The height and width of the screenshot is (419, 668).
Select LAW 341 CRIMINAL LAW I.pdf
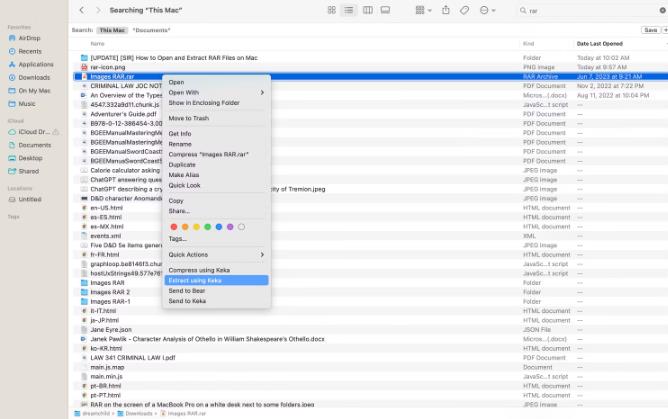pos(132,358)
